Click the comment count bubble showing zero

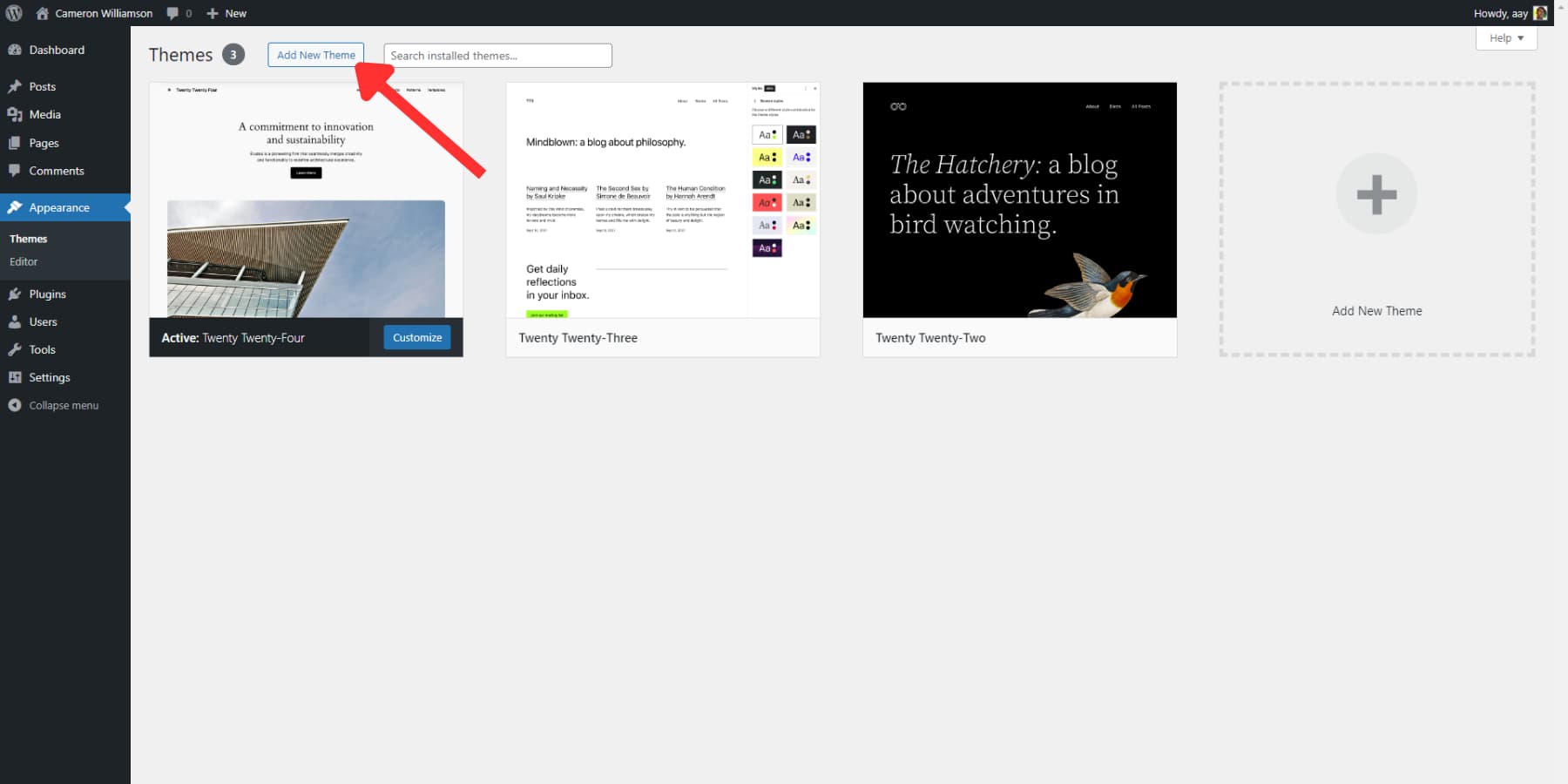(x=179, y=12)
